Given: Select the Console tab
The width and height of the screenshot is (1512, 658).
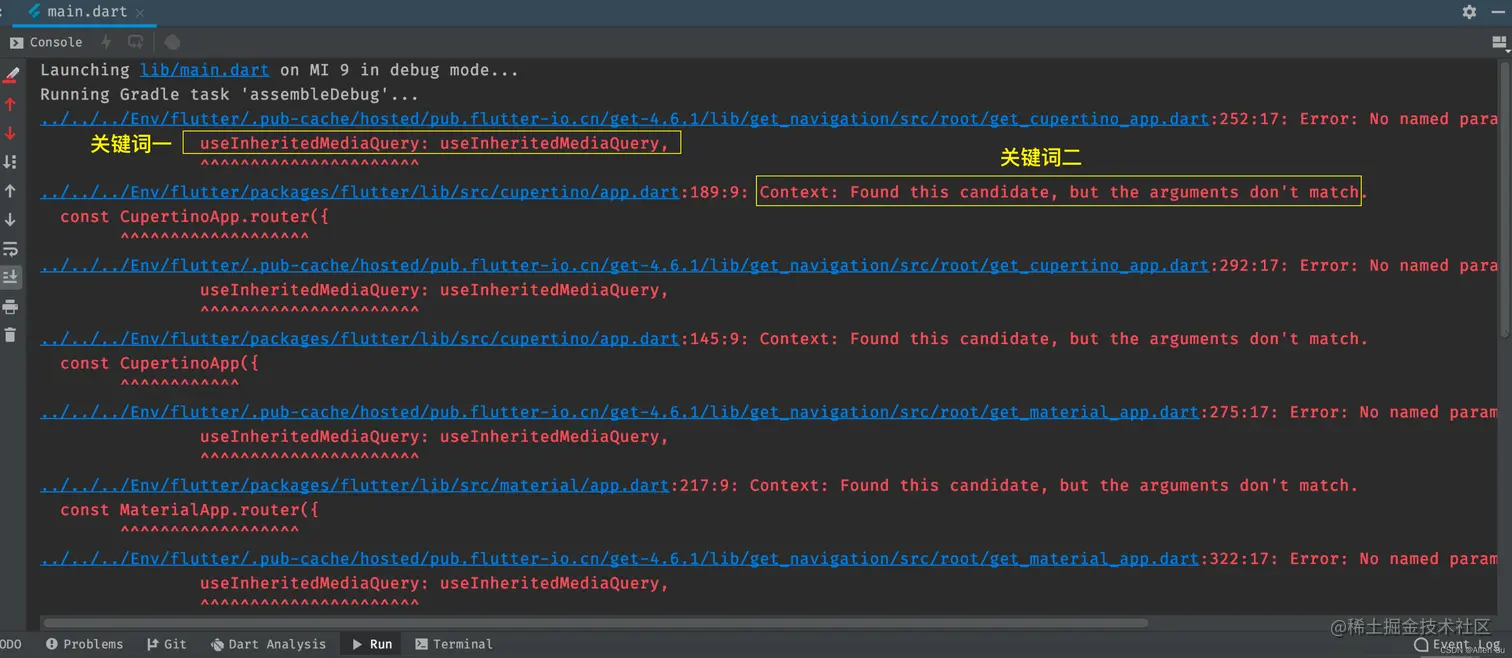Looking at the screenshot, I should point(46,42).
